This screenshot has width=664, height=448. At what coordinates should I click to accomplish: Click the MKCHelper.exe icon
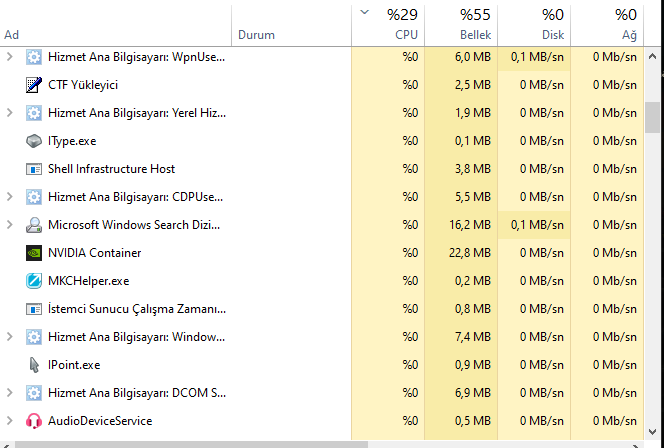pos(34,281)
